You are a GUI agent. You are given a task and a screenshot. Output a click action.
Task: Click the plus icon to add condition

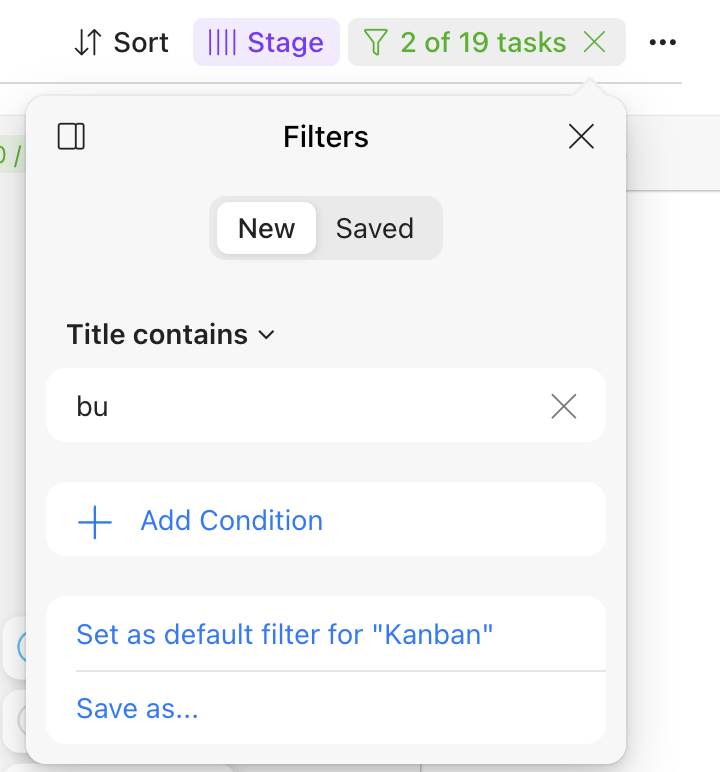[95, 521]
